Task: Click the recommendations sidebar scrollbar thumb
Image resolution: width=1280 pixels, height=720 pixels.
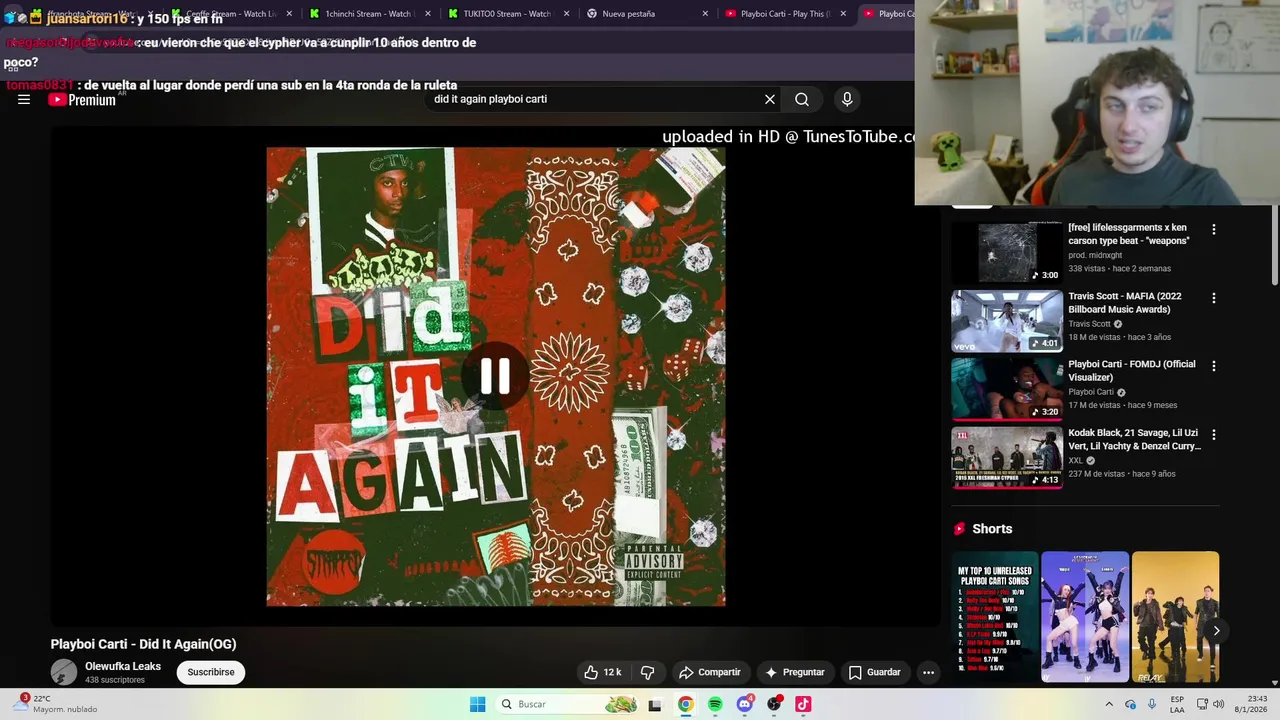Action: click(1274, 245)
